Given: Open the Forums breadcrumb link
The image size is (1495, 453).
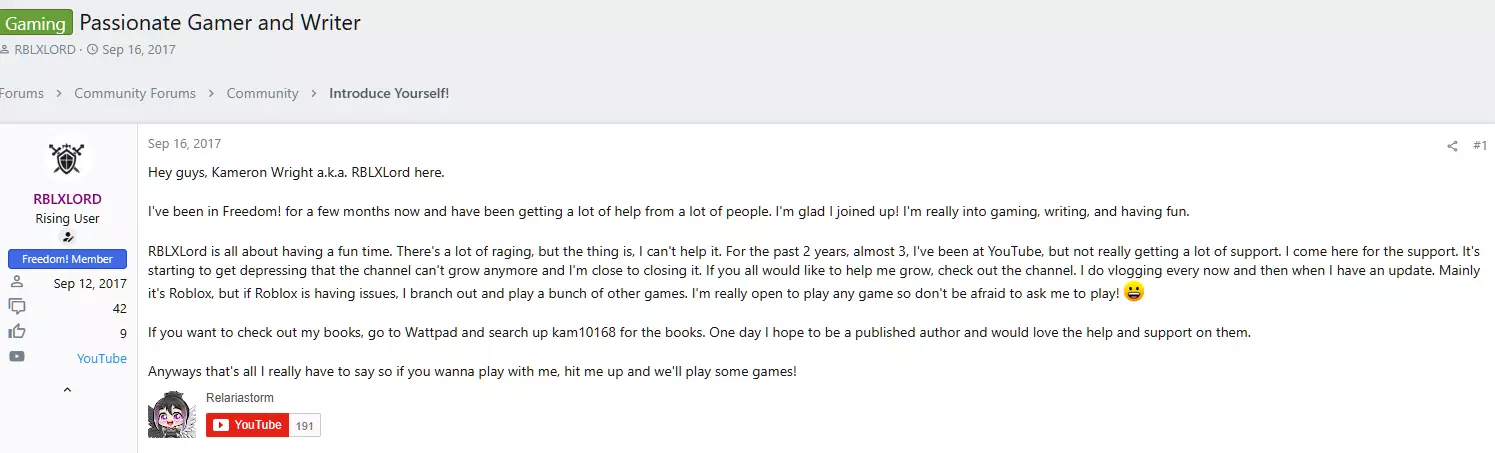Looking at the screenshot, I should pyautogui.click(x=22, y=93).
